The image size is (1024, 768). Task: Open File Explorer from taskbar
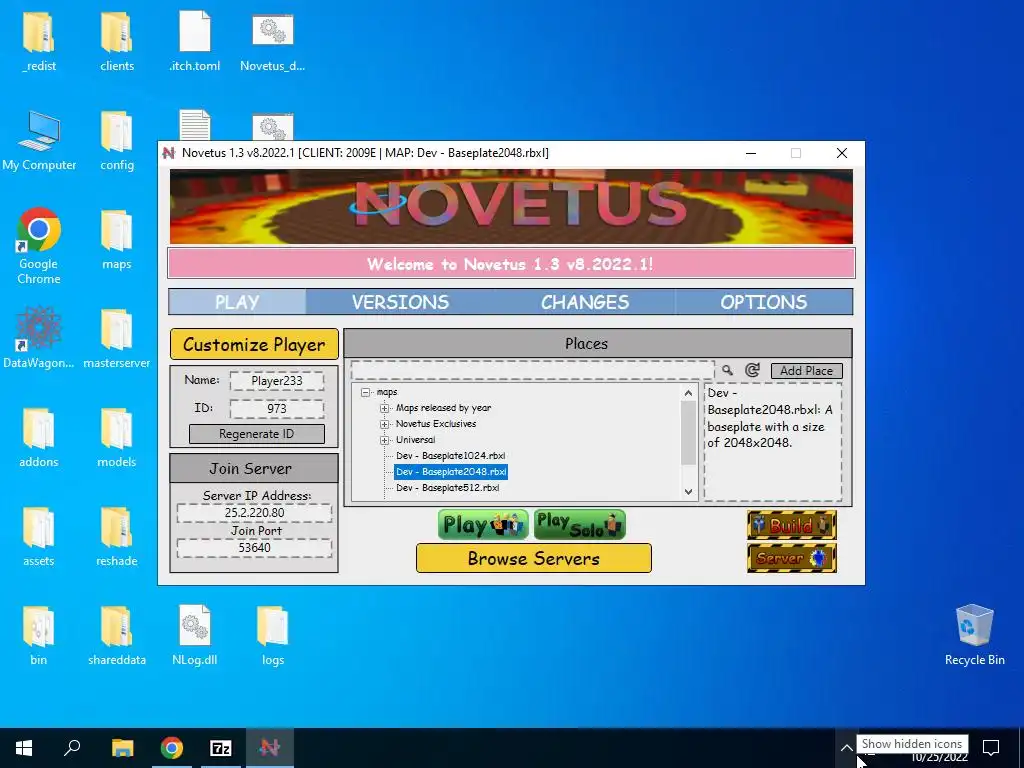point(122,748)
